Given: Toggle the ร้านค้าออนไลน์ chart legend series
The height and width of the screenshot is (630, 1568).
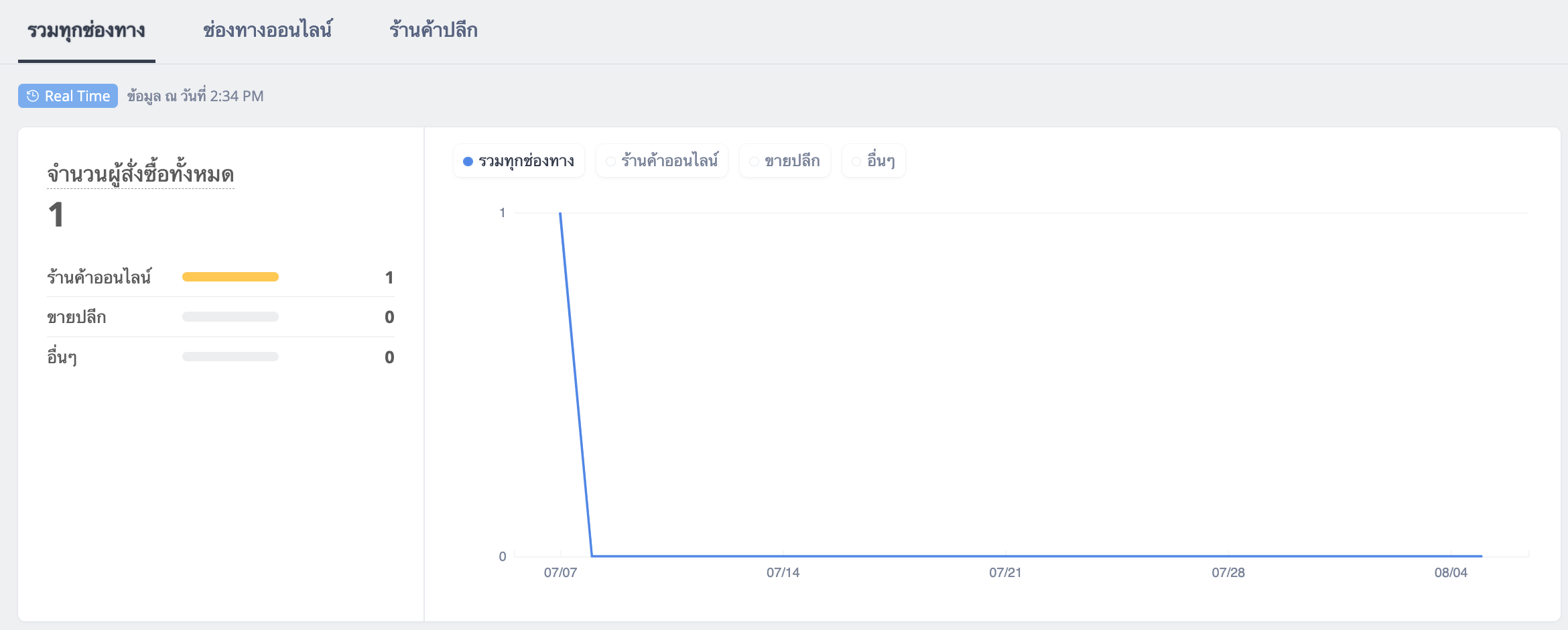Looking at the screenshot, I should click(x=661, y=161).
